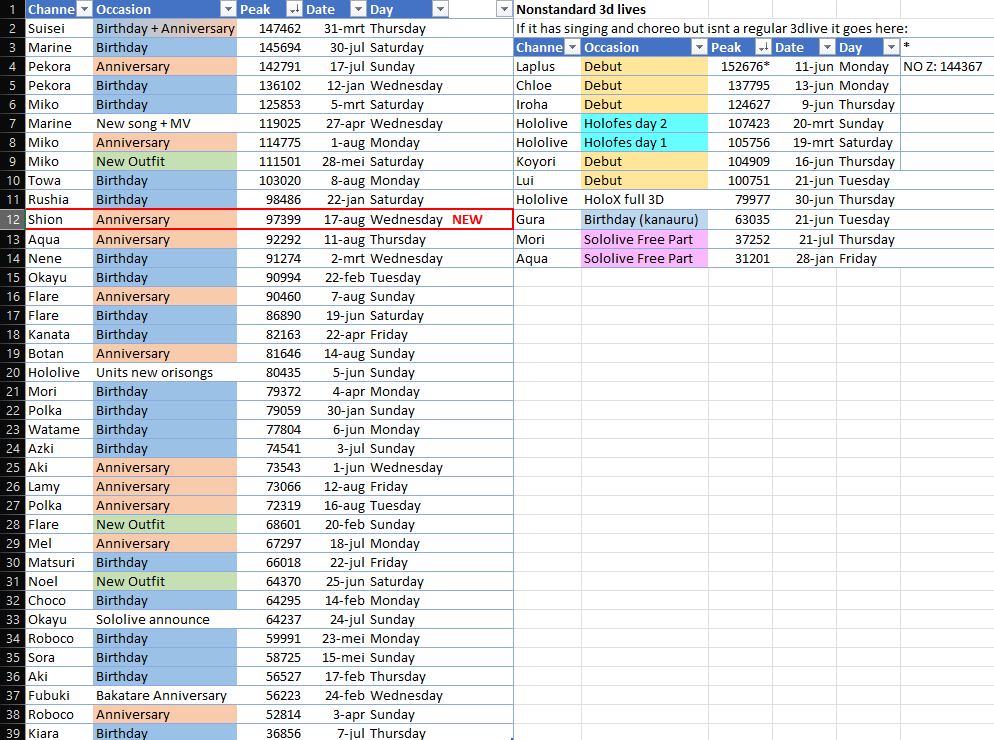Click the red 'NEW' label
Viewport: 994px width, 740px height.
pos(467,219)
